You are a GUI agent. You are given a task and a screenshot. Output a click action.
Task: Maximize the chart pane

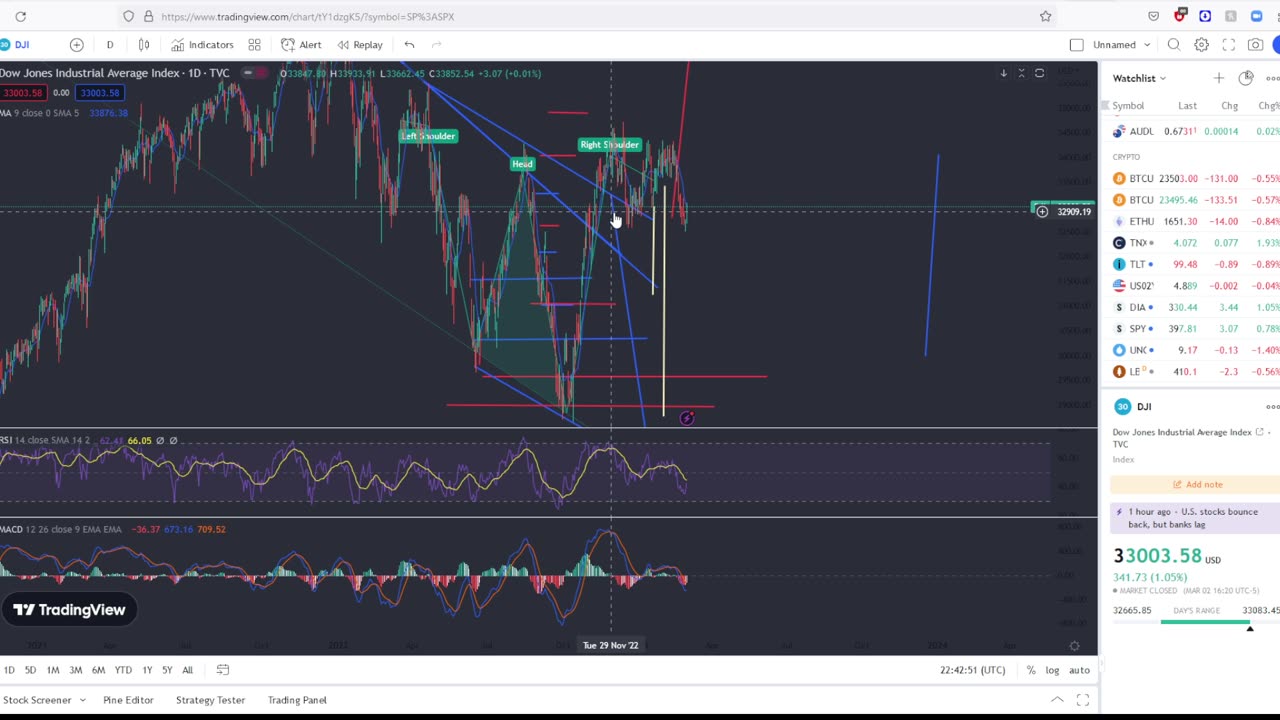pos(1039,73)
